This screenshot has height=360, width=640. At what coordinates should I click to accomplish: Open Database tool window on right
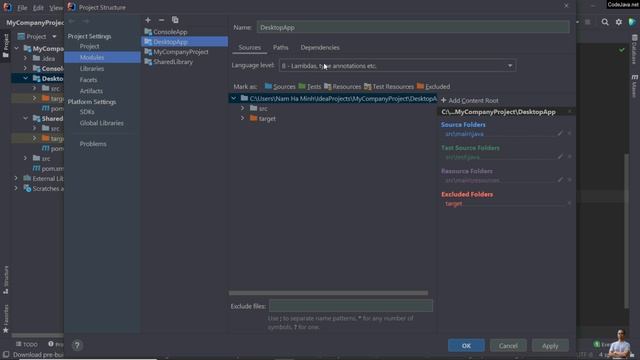[x=634, y=50]
